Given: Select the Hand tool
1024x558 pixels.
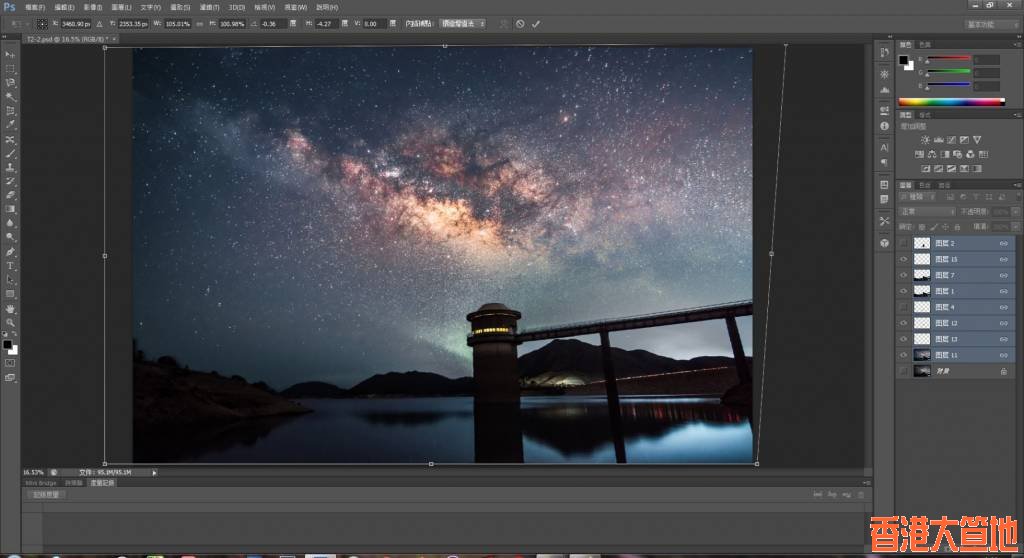Looking at the screenshot, I should [10, 308].
